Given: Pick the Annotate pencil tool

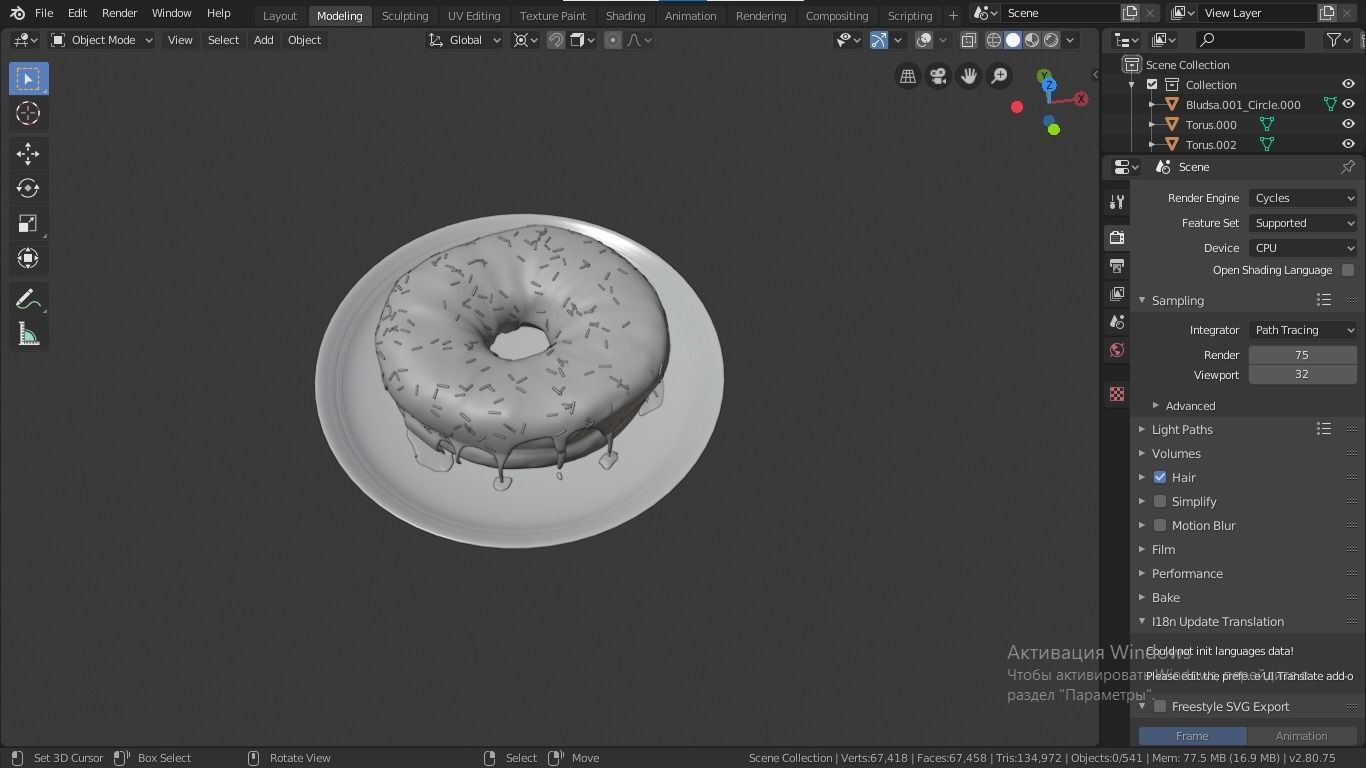Looking at the screenshot, I should [28, 298].
